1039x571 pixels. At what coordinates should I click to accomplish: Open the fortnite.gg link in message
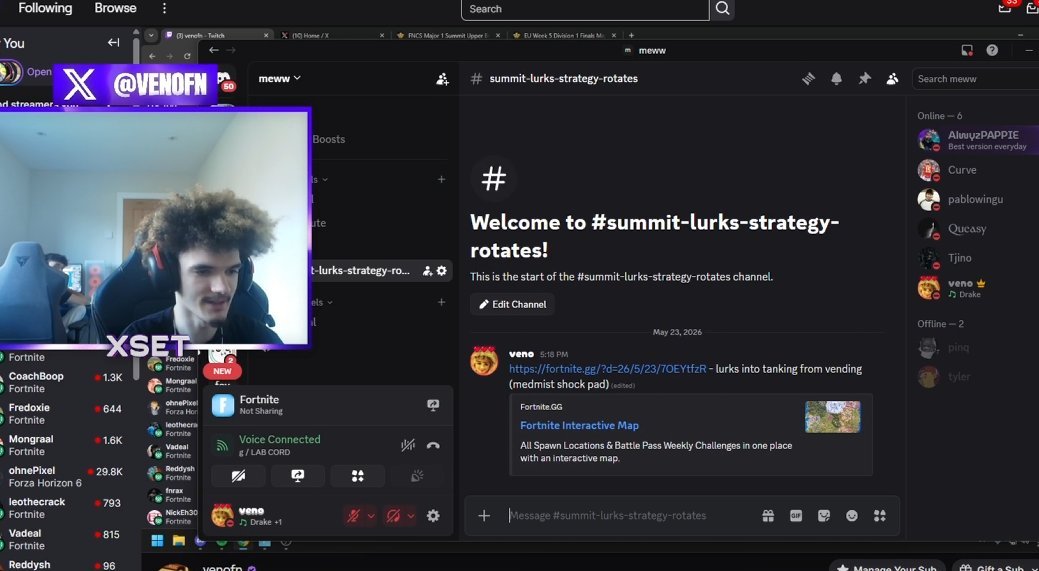click(x=608, y=369)
